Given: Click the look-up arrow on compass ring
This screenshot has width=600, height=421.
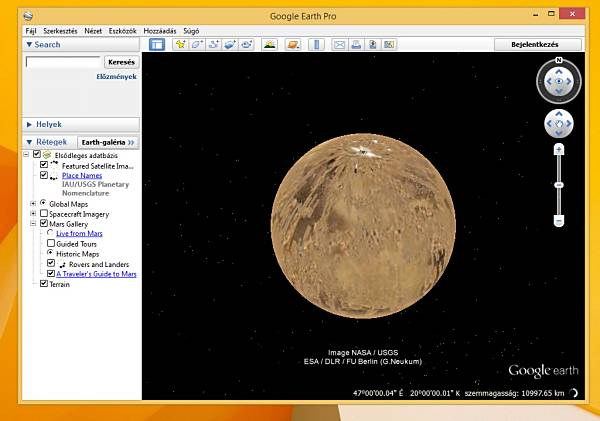Looking at the screenshot, I should [559, 71].
